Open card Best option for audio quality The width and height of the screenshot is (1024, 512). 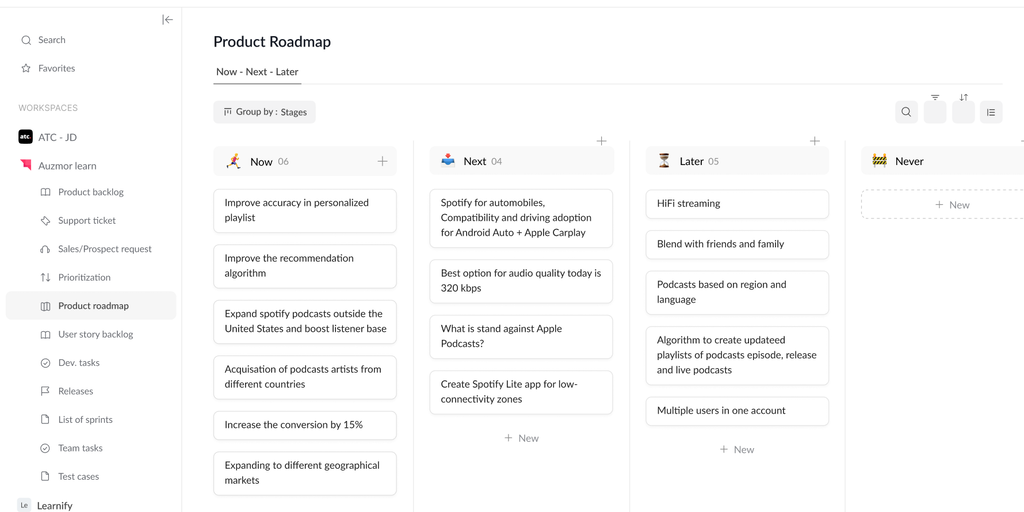pyautogui.click(x=521, y=281)
